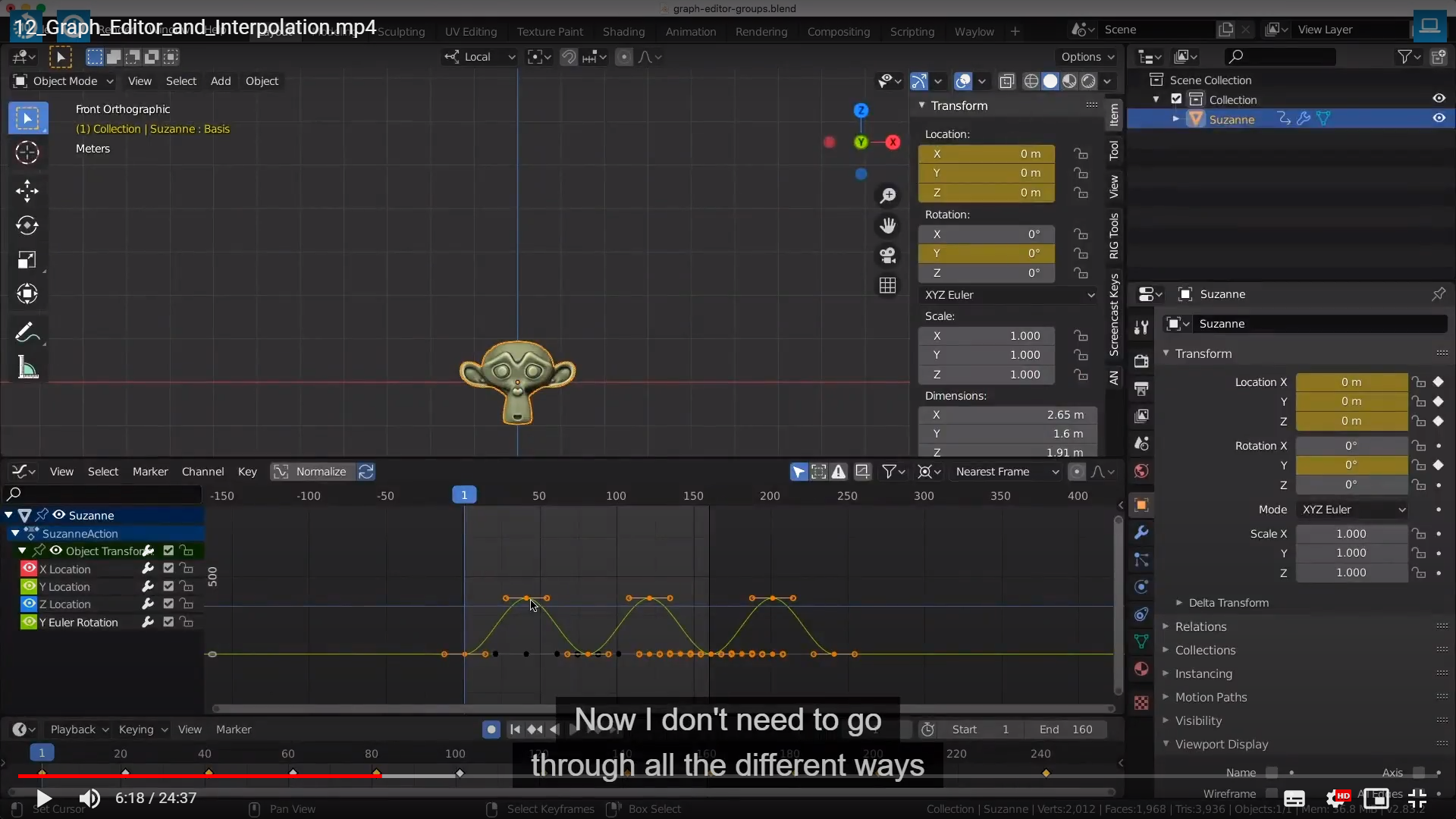Click the pan view hand icon
The width and height of the screenshot is (1456, 819).
(887, 225)
